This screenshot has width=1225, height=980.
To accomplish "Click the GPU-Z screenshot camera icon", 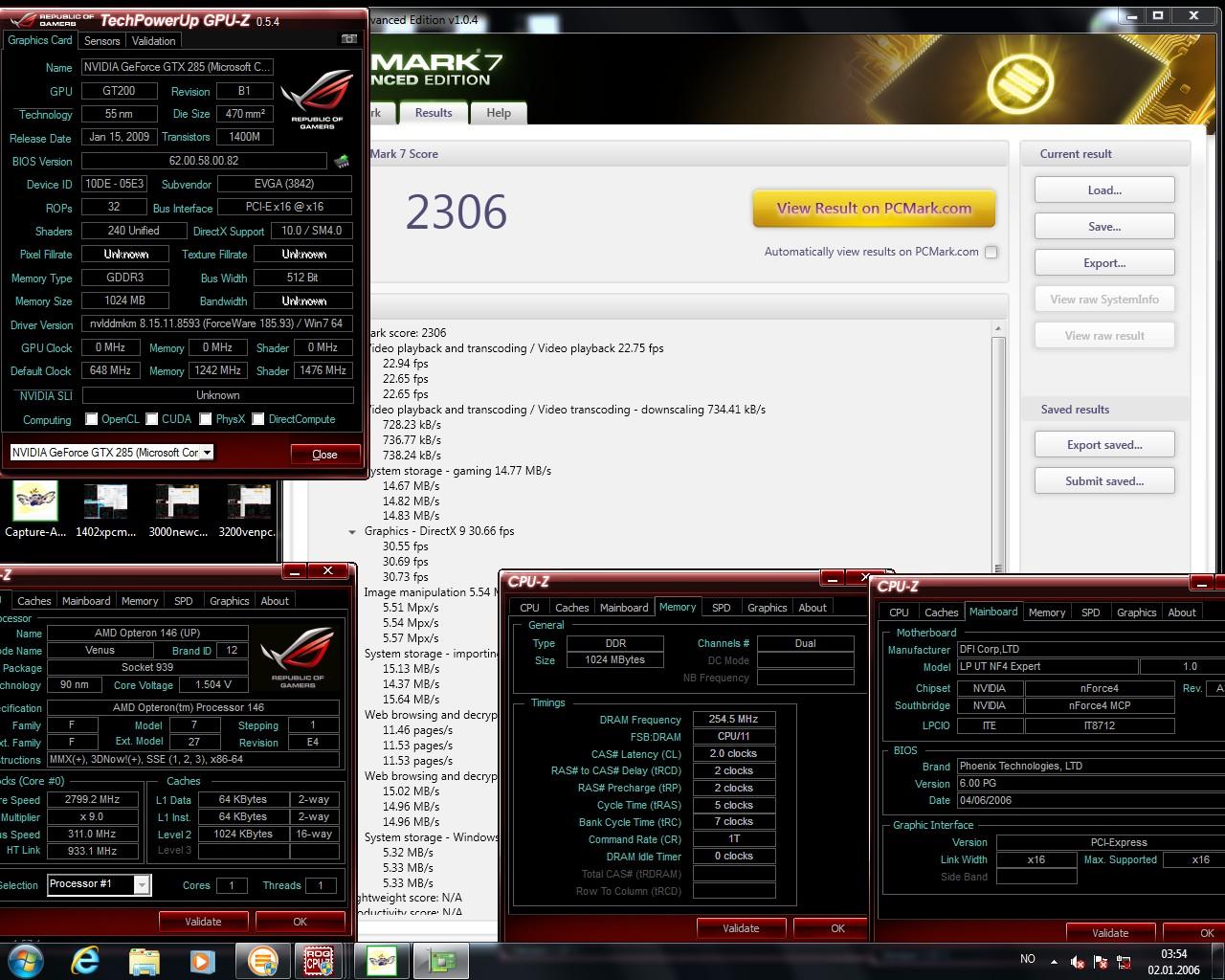I will 349,39.
